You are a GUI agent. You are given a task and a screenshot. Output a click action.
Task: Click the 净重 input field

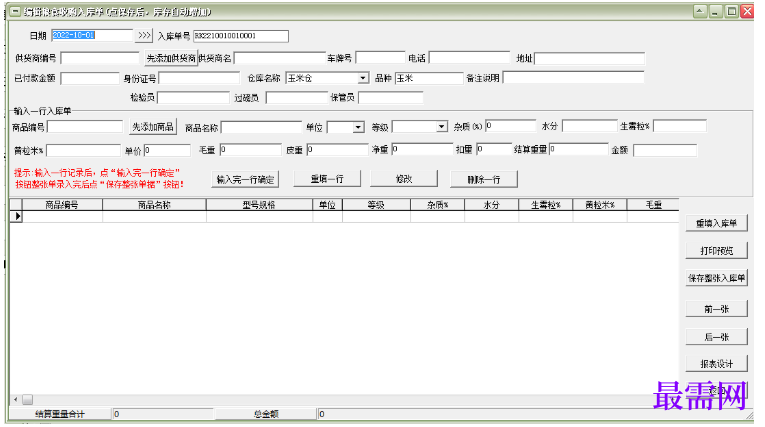tap(422, 149)
